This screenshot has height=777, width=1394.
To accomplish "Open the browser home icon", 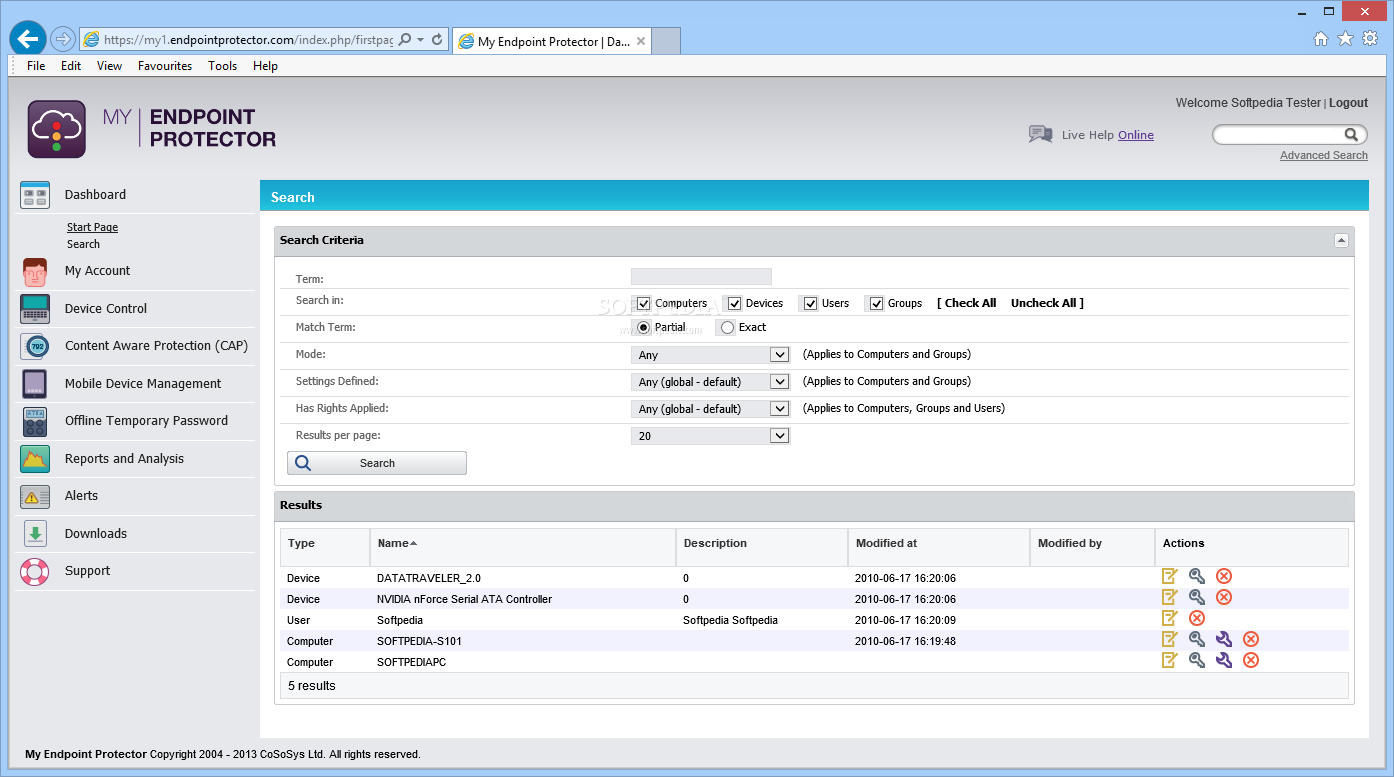I will point(1321,39).
